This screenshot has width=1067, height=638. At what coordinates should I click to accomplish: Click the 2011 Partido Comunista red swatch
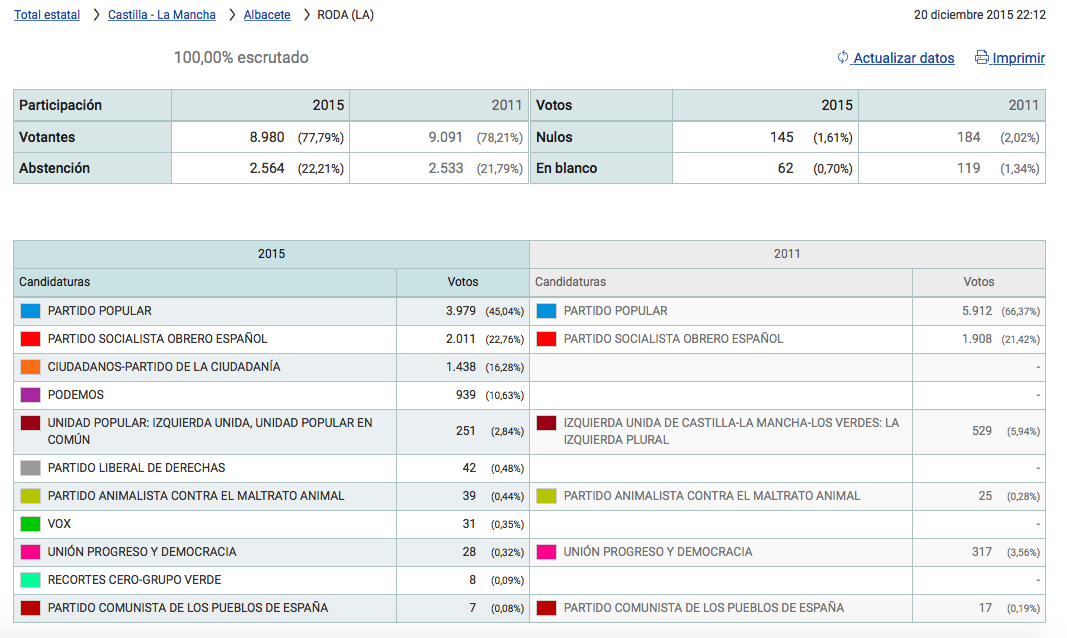[546, 607]
